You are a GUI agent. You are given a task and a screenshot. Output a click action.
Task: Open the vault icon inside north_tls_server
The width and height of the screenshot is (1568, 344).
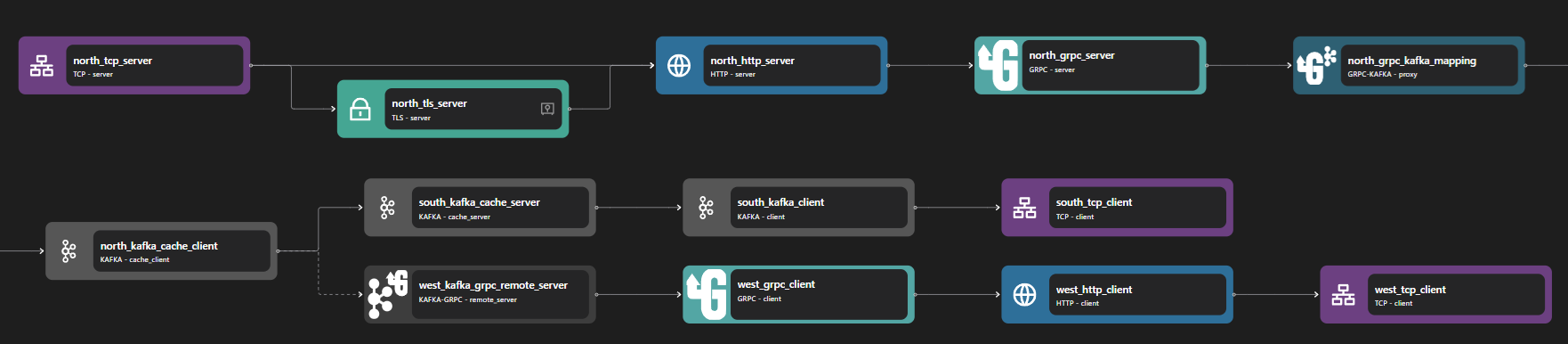547,109
